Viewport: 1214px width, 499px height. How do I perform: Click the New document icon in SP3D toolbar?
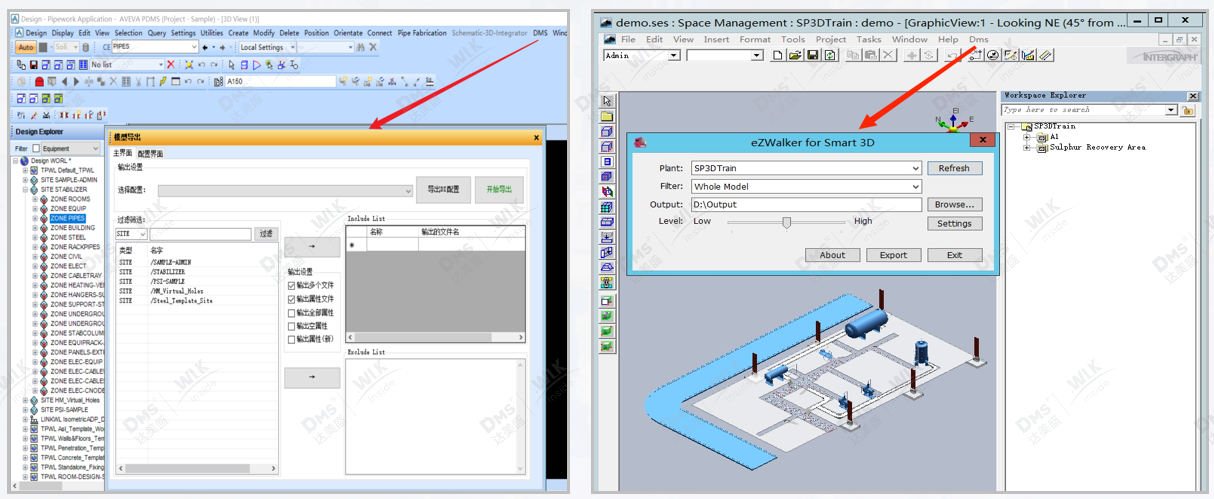click(777, 55)
